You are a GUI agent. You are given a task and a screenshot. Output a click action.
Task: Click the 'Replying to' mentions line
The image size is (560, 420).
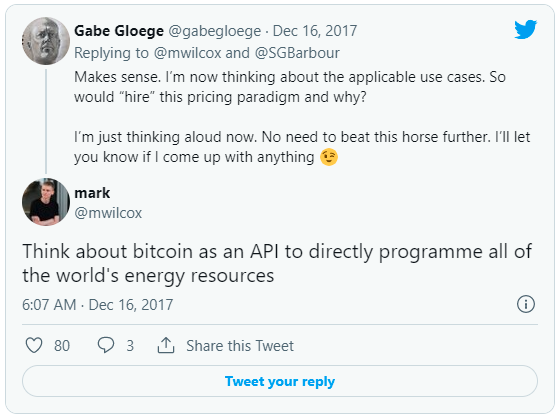207,53
